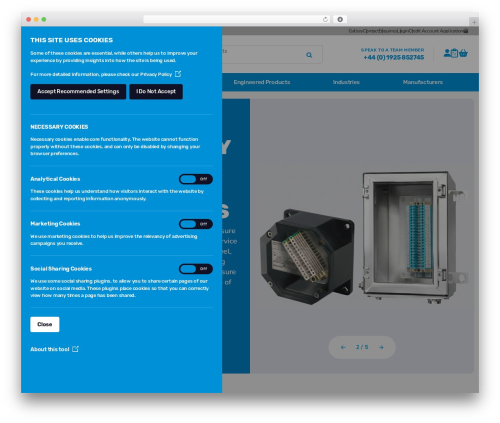Click the Analytical Cookies label

pyautogui.click(x=55, y=179)
